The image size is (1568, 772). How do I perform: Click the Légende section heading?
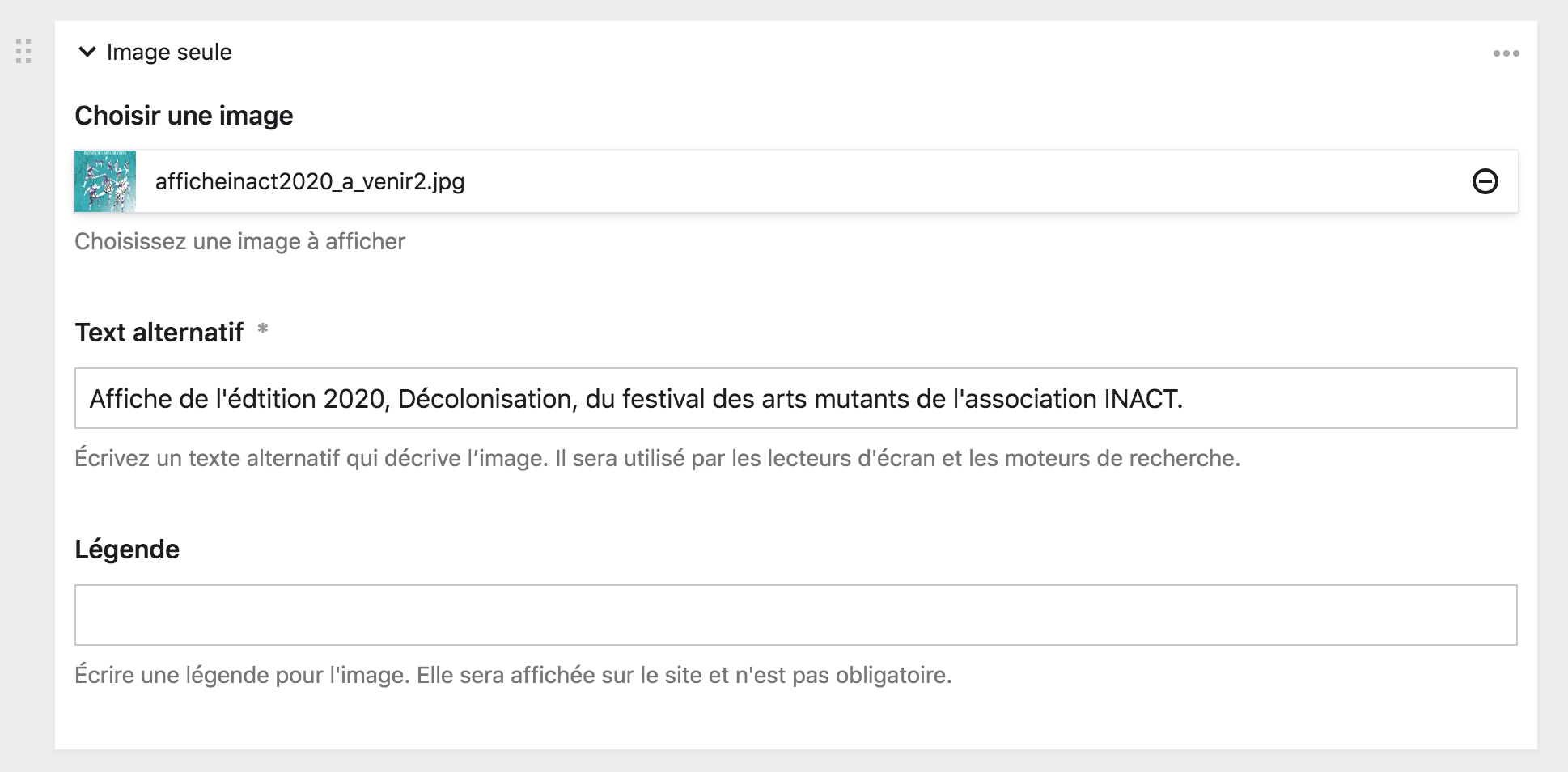[x=127, y=549]
